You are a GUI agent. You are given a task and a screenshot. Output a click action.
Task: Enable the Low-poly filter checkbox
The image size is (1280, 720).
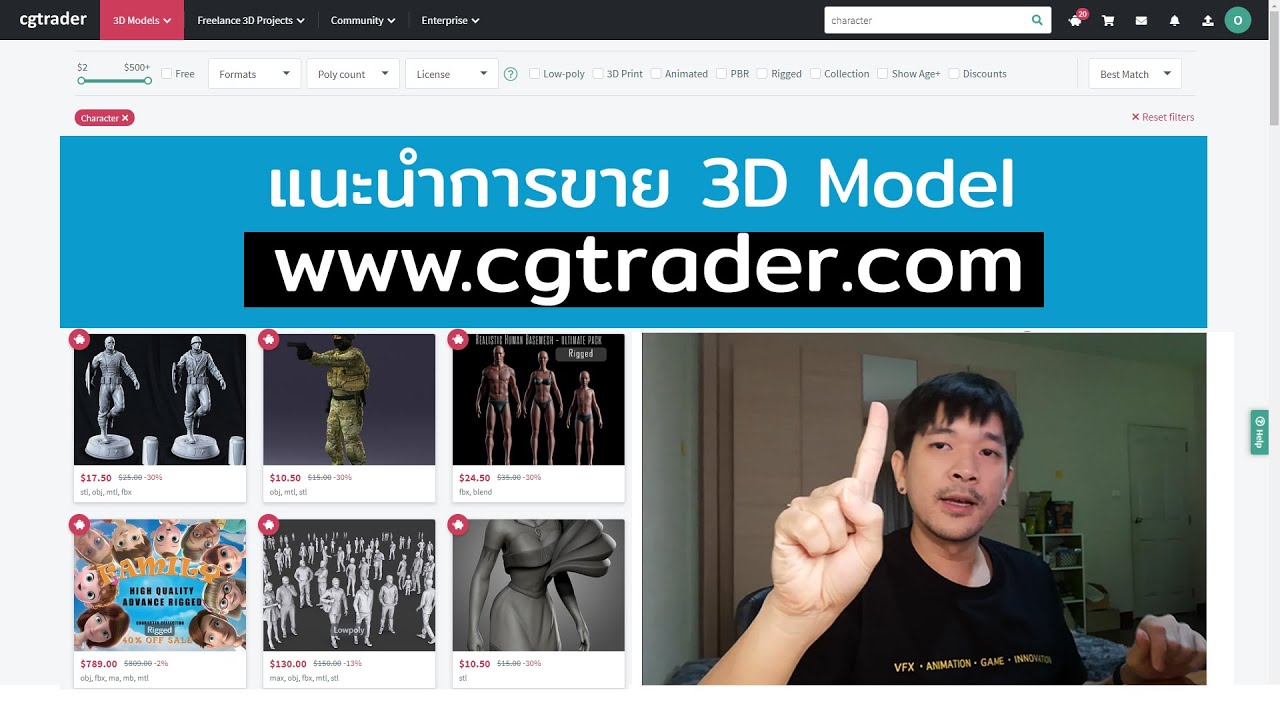tap(534, 74)
